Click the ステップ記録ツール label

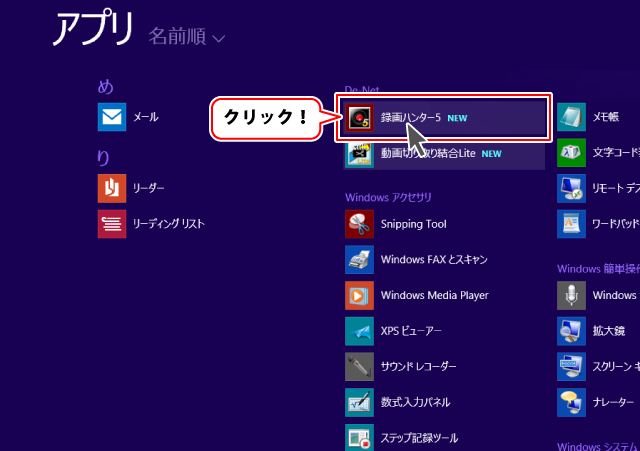click(x=420, y=438)
